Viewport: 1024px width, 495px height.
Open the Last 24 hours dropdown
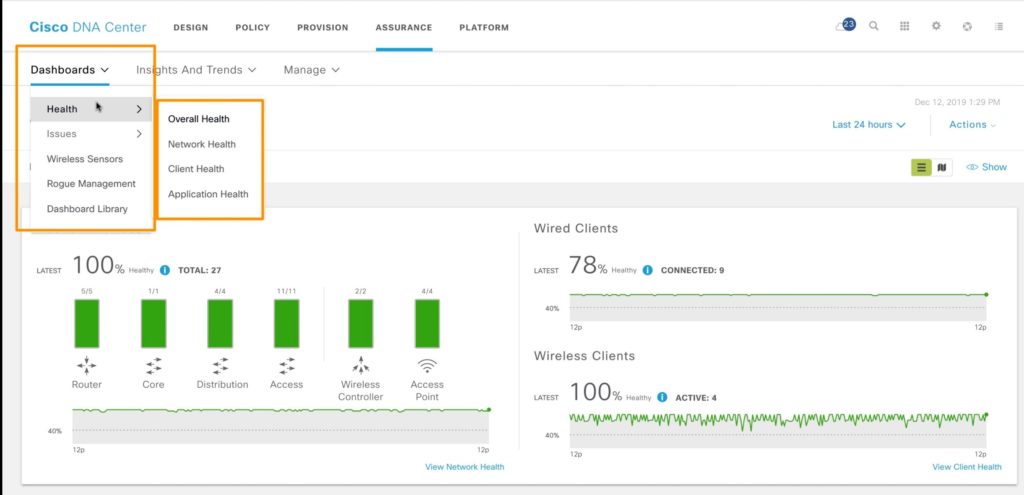click(x=869, y=125)
